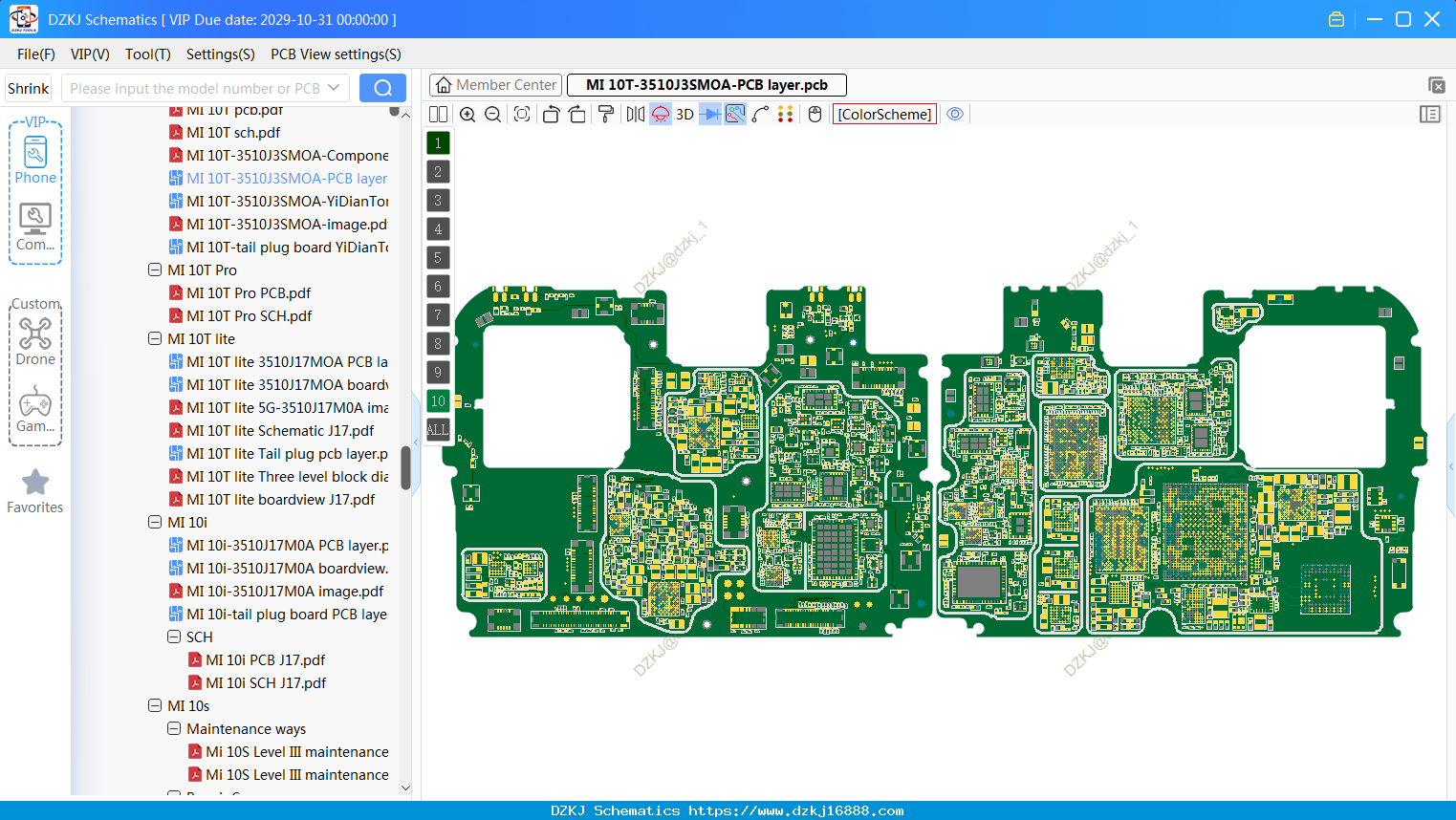Viewport: 1456px width, 820px height.
Task: Open the Game console category
Action: pos(35,409)
